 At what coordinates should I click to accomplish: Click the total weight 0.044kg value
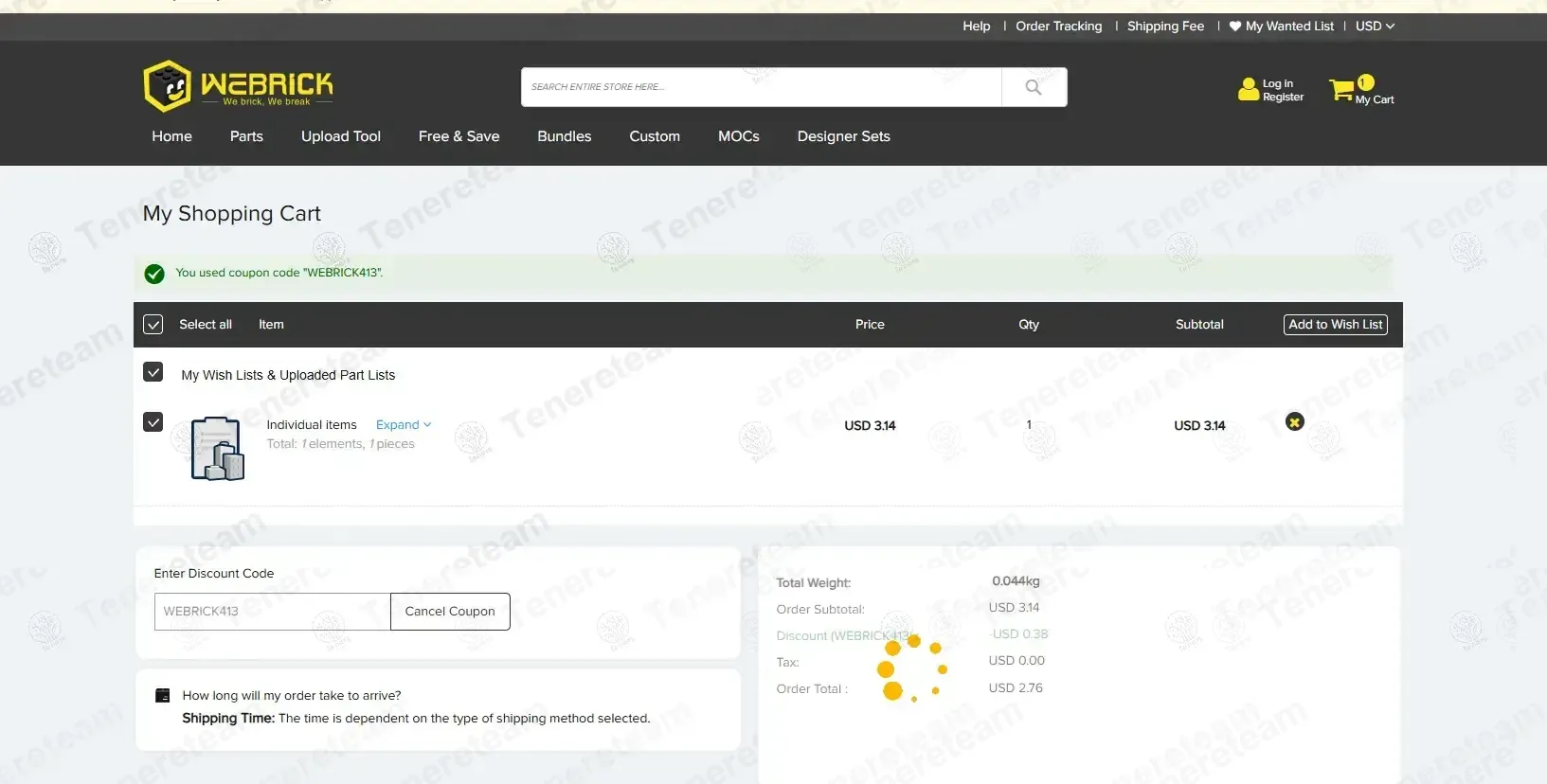click(x=1016, y=581)
